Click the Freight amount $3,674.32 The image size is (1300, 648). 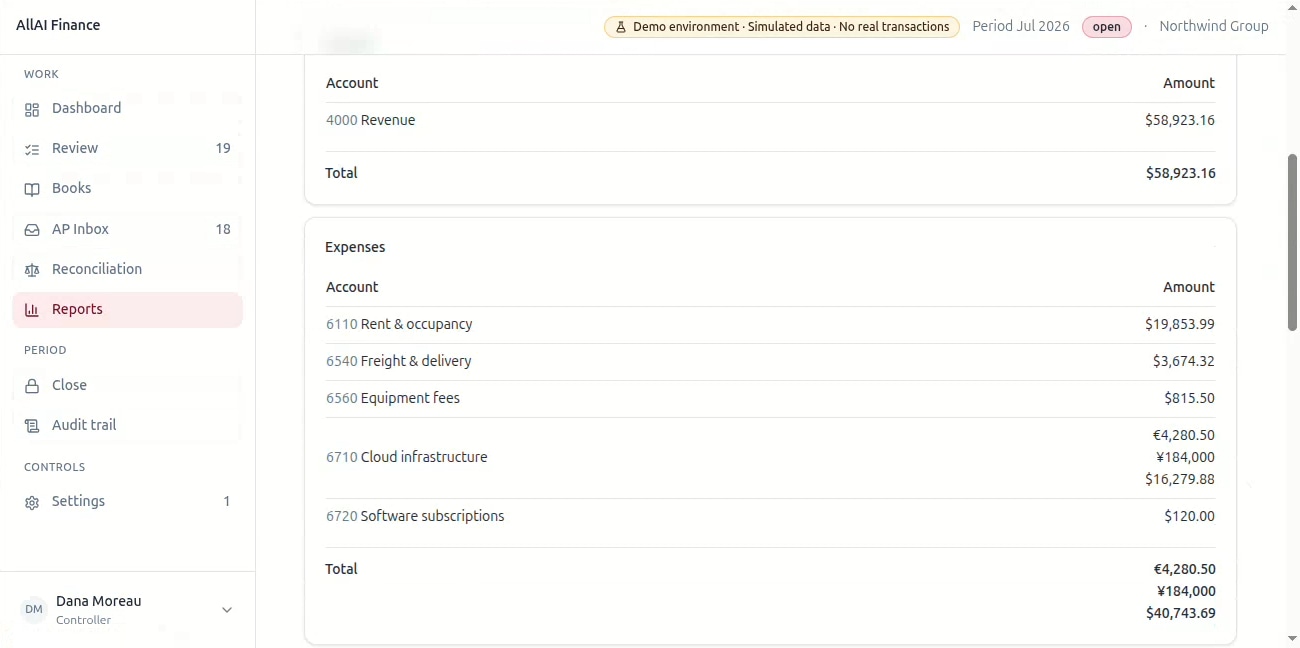[1184, 361]
